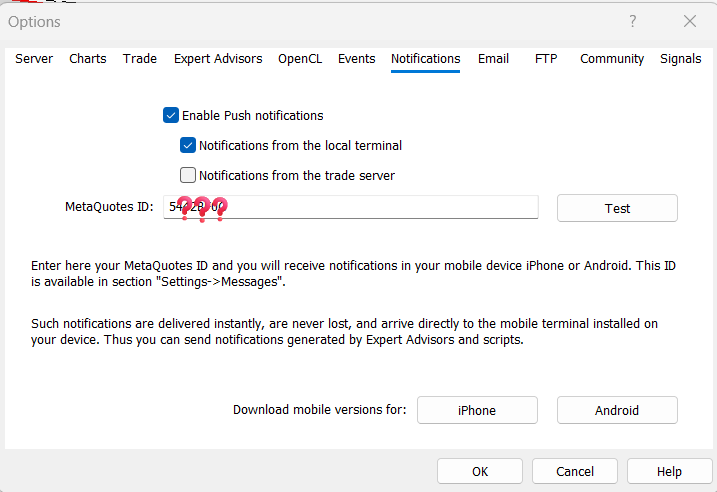Download the Android mobile version

pyautogui.click(x=617, y=410)
